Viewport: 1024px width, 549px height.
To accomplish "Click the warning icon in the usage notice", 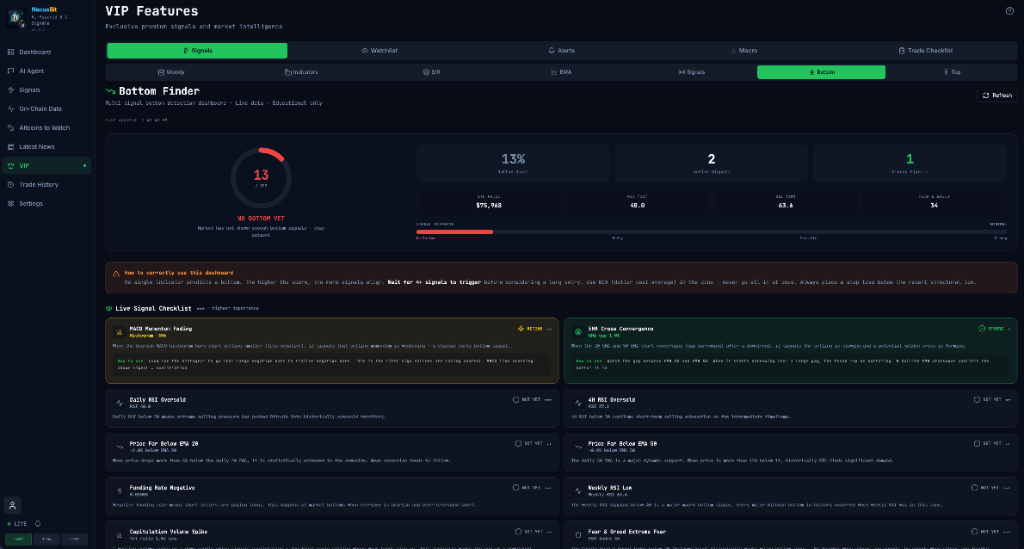I will (x=116, y=274).
